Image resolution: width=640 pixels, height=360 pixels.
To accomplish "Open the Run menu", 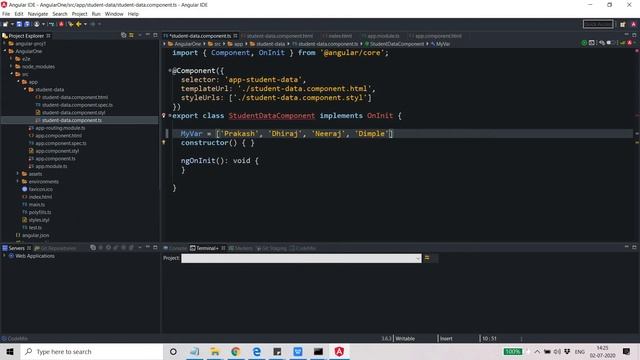I will pyautogui.click(x=96, y=14).
